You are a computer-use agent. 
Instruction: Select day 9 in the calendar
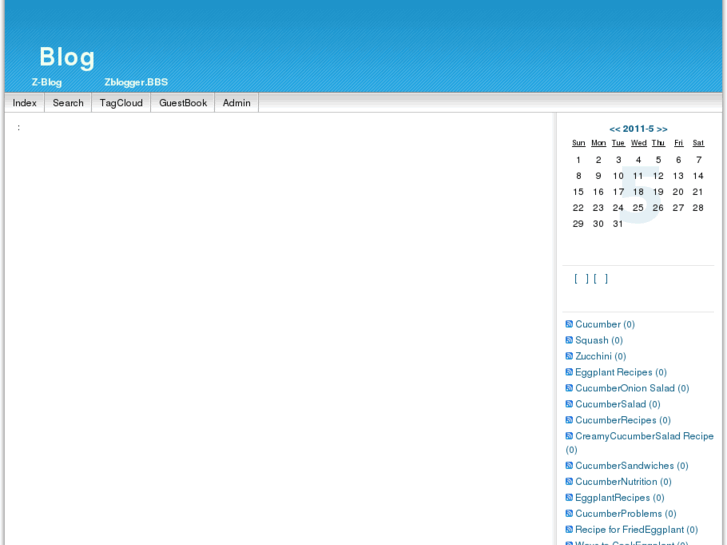tap(598, 176)
